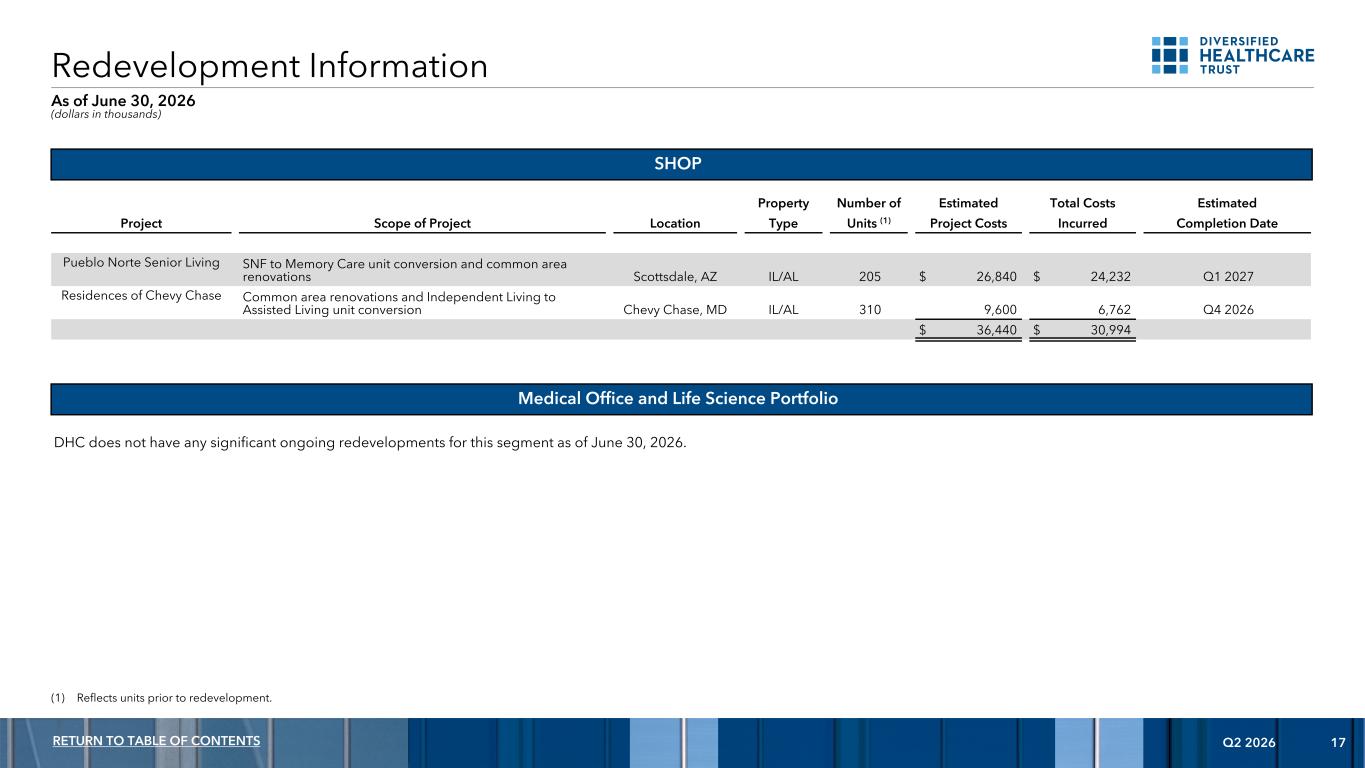1365x768 pixels.
Task: Click the Scottsdale, AZ location cell
Action: point(675,277)
